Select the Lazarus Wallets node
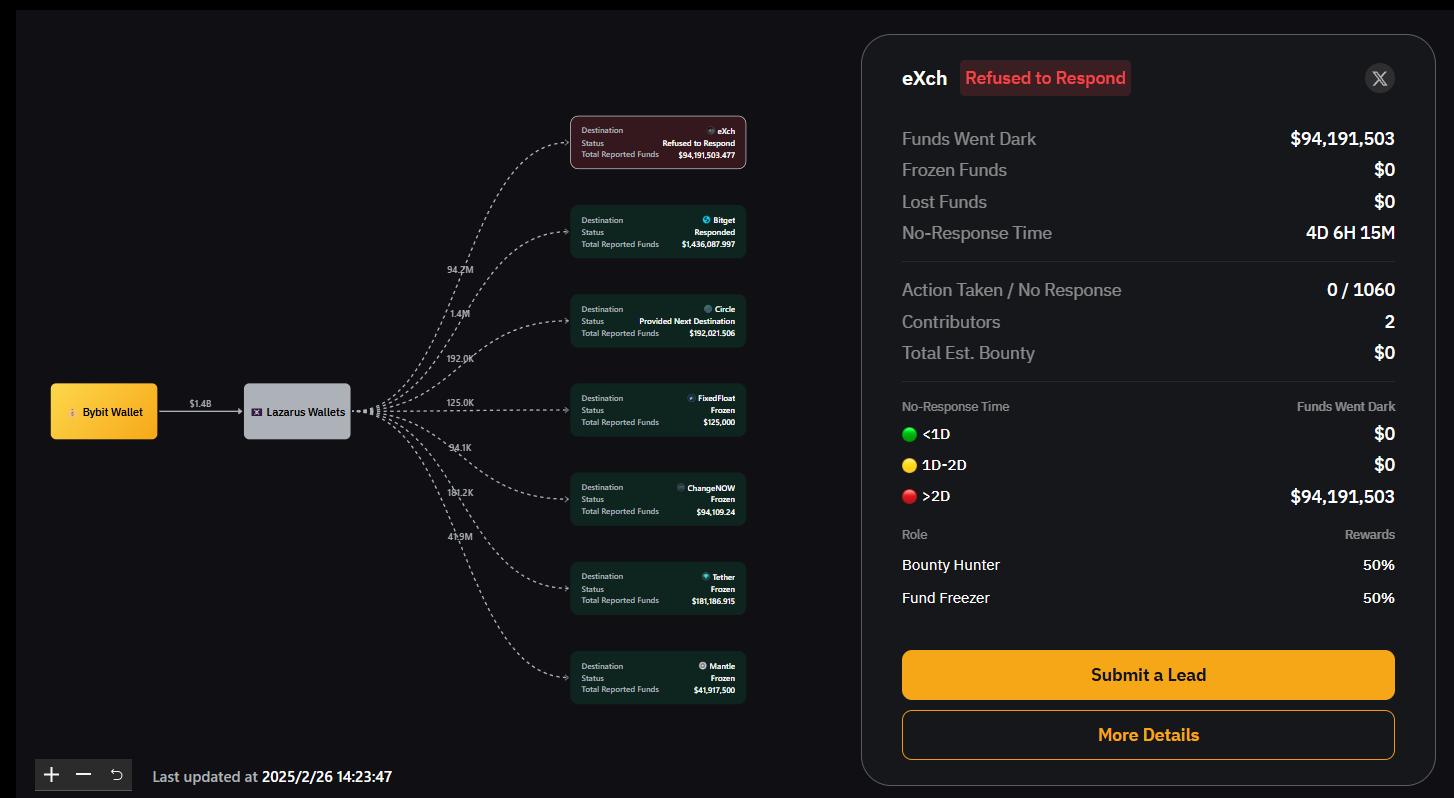Image resolution: width=1454 pixels, height=798 pixels. tap(297, 411)
